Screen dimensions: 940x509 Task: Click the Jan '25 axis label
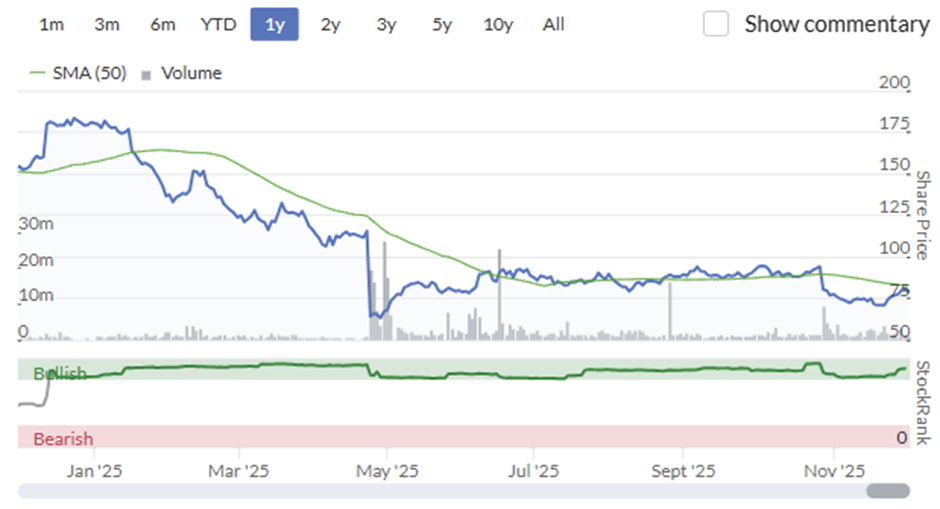coord(94,471)
